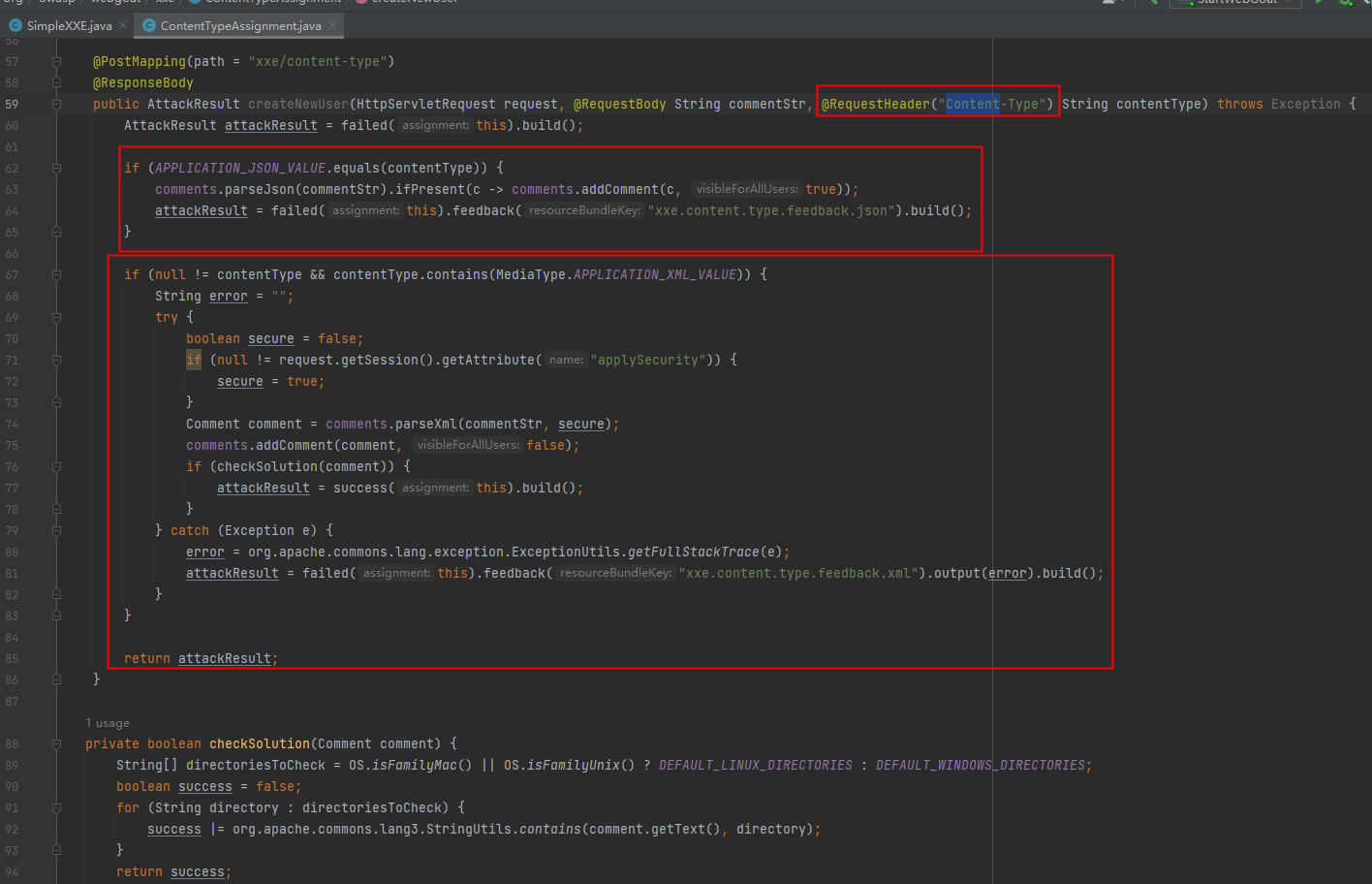
Task: Click attackResult in the return statement
Action: pyautogui.click(x=225, y=658)
